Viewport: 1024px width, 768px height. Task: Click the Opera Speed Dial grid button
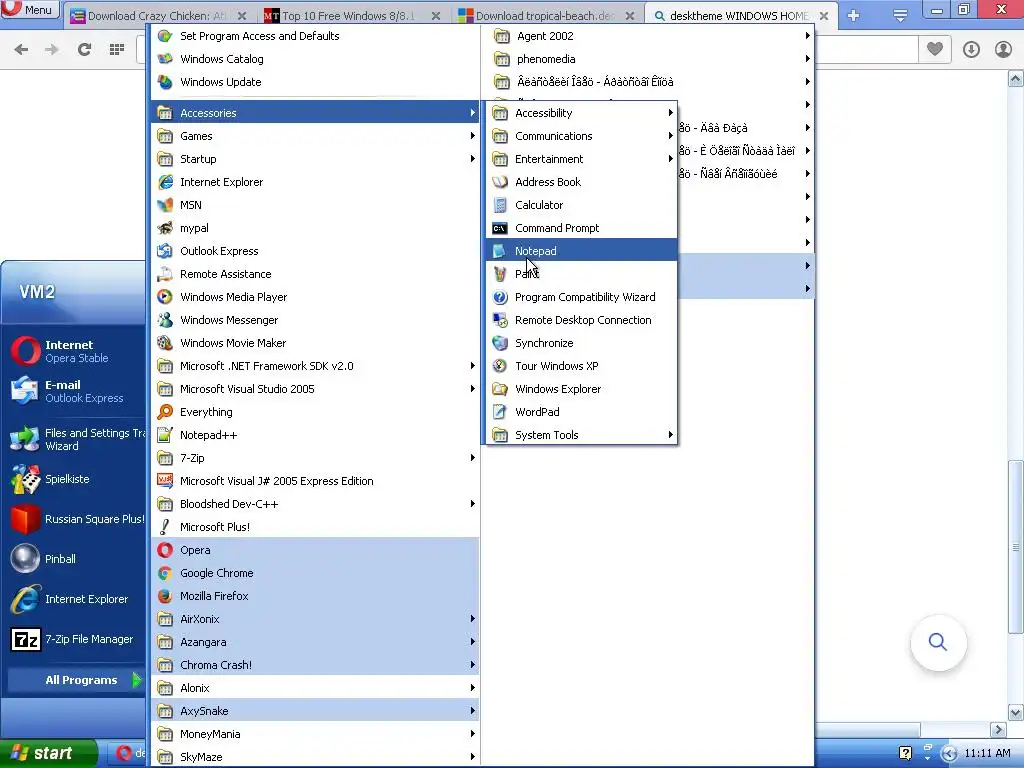tap(117, 49)
